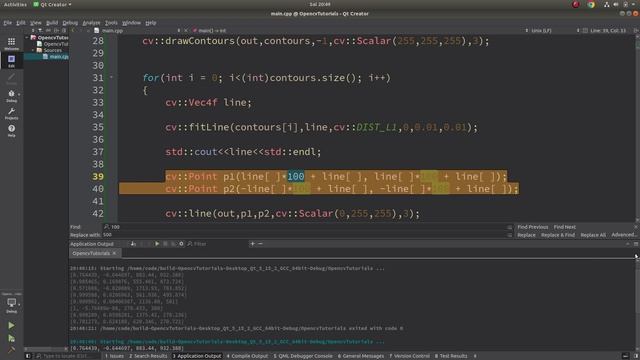Viewport: 640px width, 360px height.
Task: Click the green Run button
Action: (x=11, y=325)
